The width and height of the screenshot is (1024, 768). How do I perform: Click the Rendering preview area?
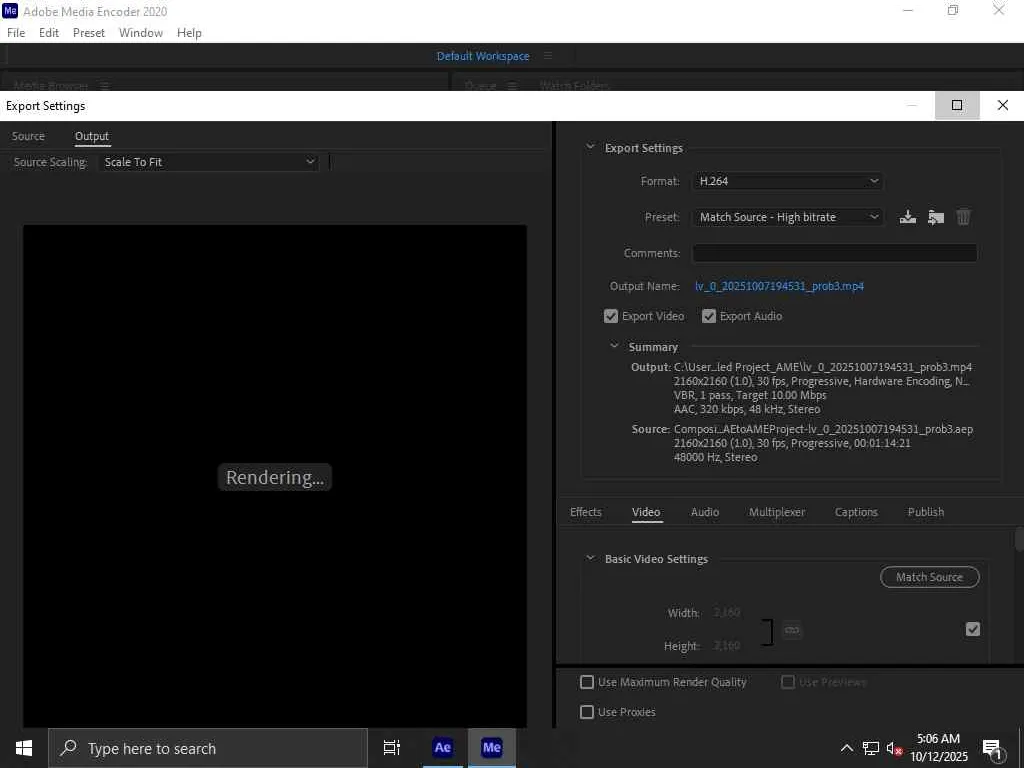click(275, 477)
